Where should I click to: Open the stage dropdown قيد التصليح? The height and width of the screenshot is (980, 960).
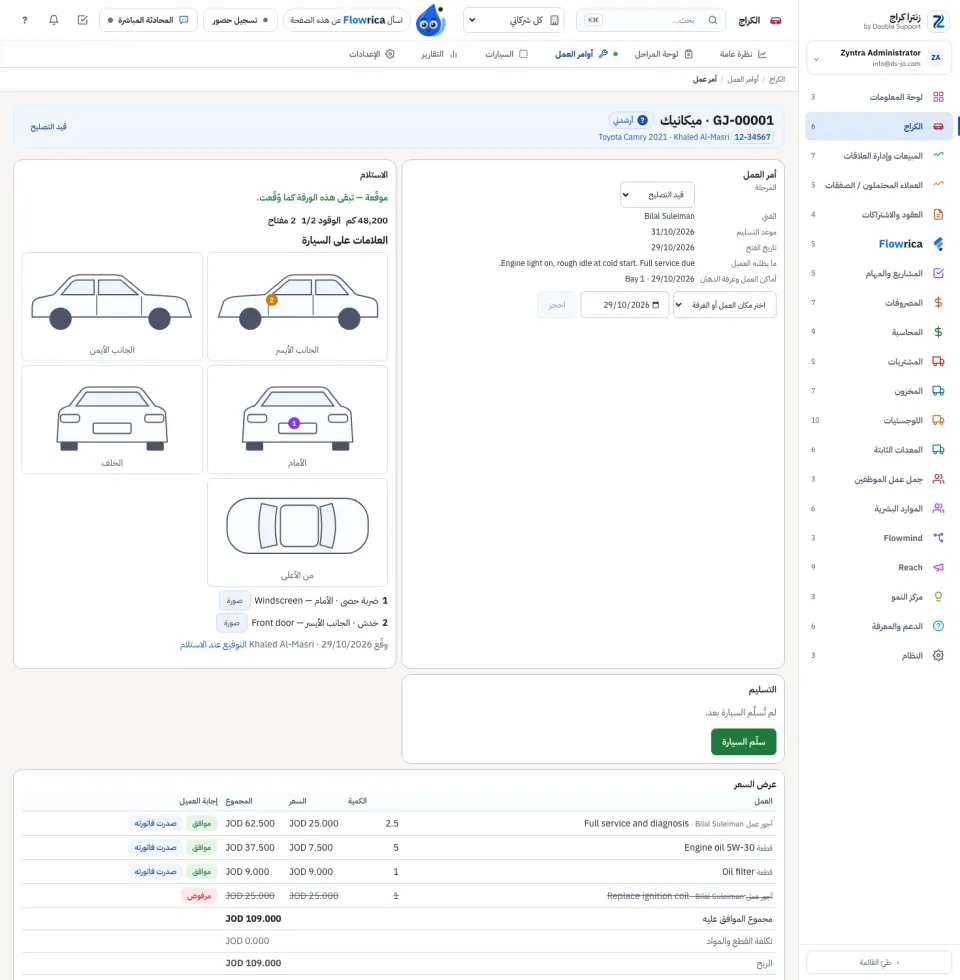coord(657,194)
